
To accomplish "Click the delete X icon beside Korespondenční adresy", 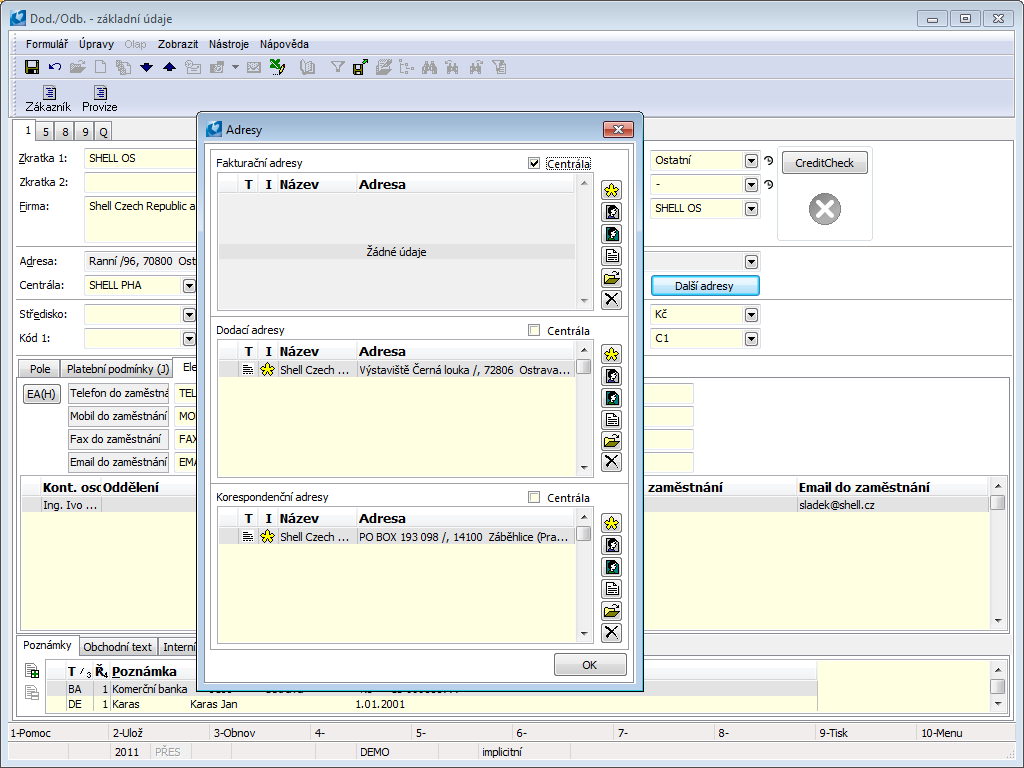I will [x=612, y=633].
